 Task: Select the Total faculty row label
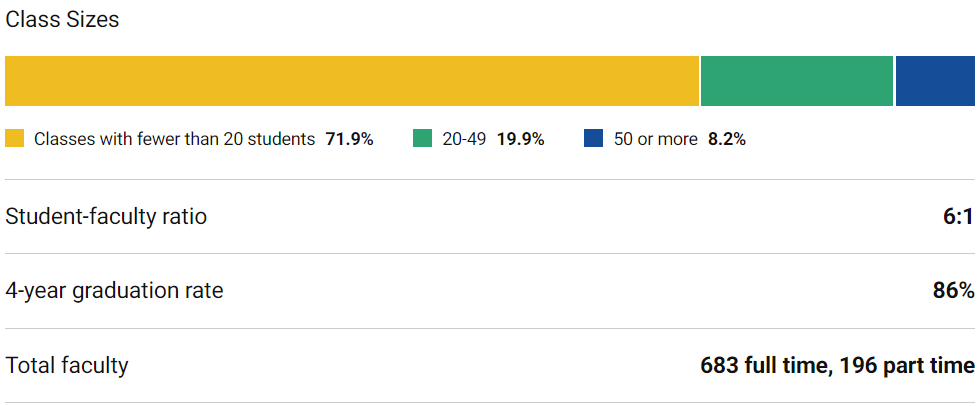pos(66,365)
